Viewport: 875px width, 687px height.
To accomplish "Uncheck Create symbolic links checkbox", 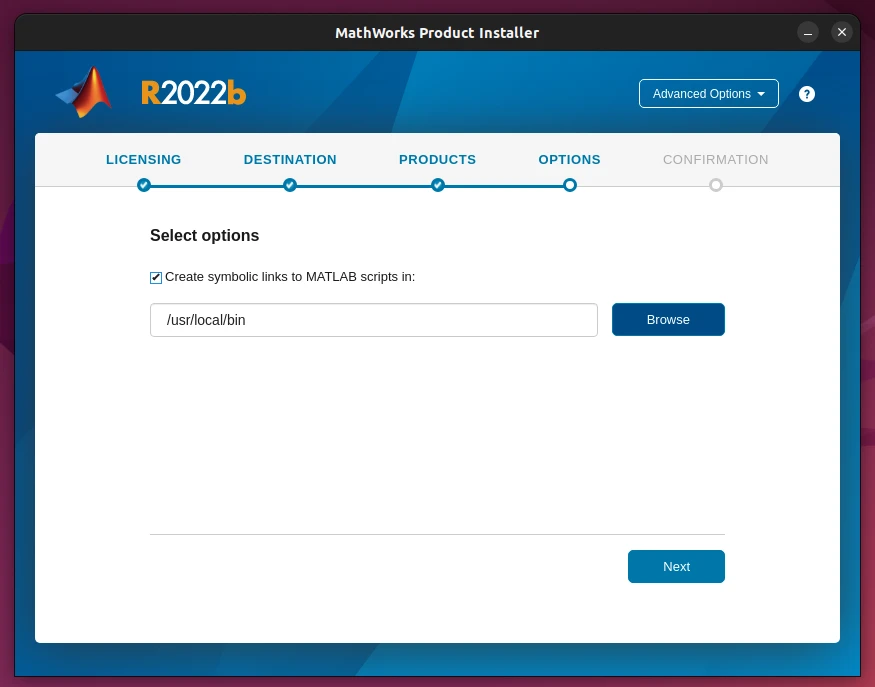I will click(156, 277).
